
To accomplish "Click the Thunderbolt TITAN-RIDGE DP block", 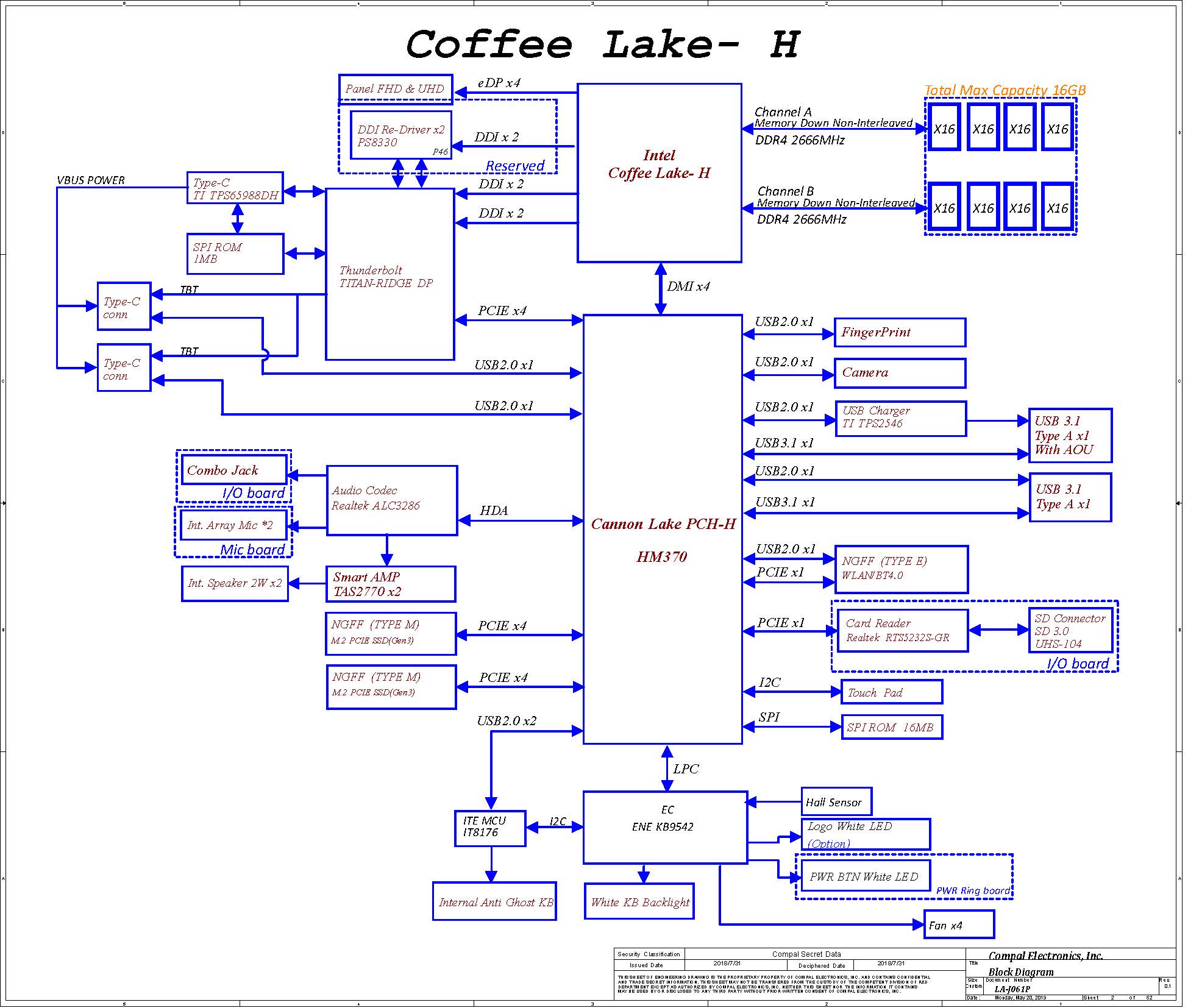I will (x=389, y=274).
